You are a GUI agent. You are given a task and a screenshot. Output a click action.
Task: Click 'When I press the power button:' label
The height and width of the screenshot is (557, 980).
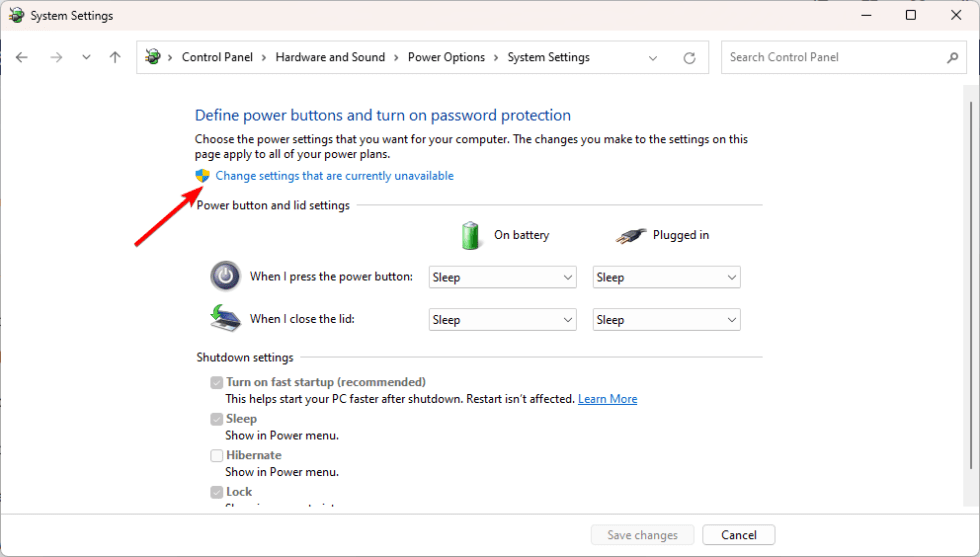tap(331, 276)
